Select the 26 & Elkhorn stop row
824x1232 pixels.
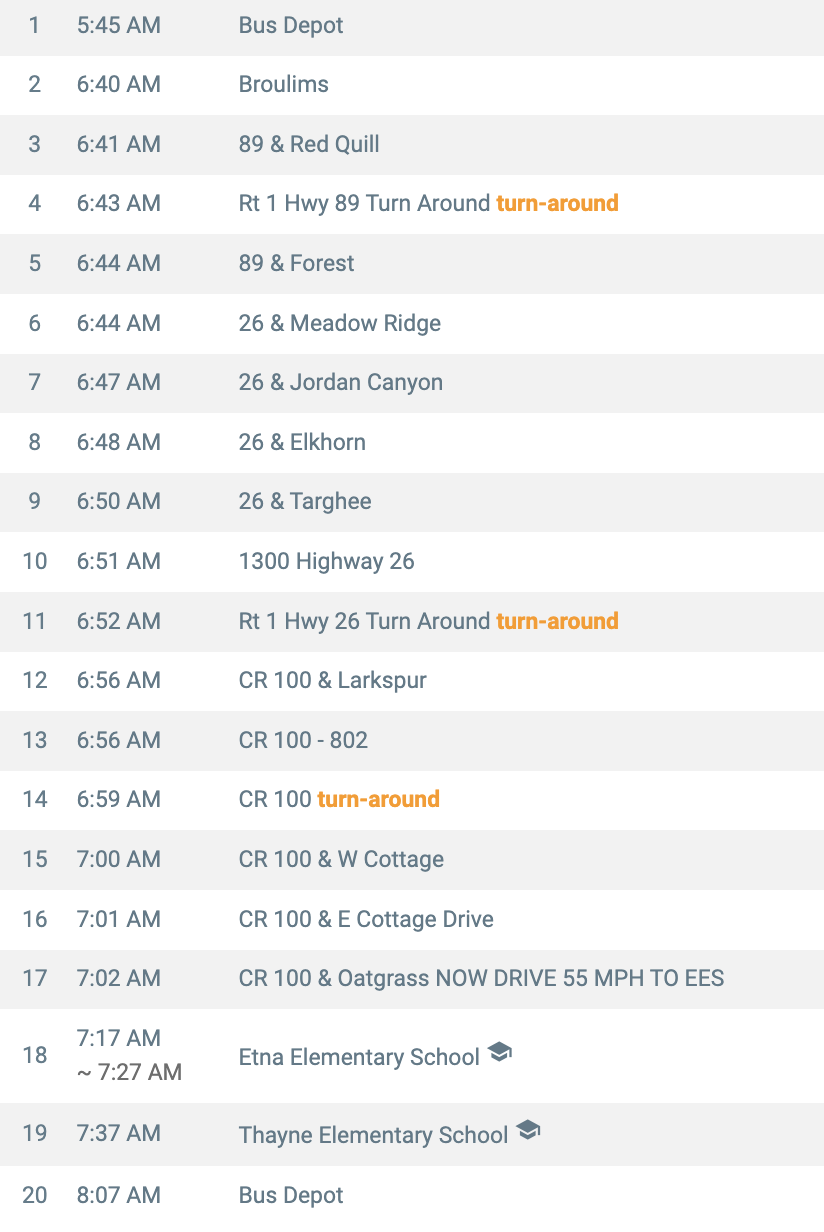(302, 442)
